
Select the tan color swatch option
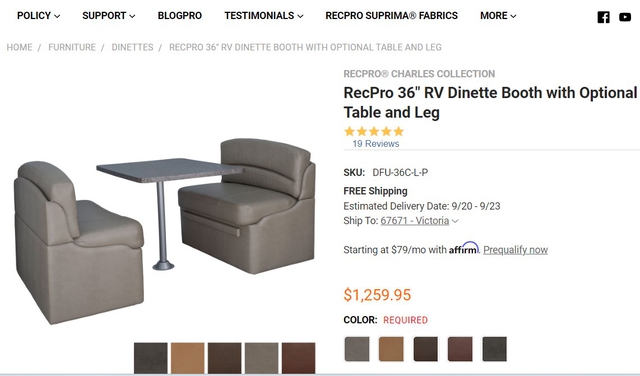[x=391, y=349]
